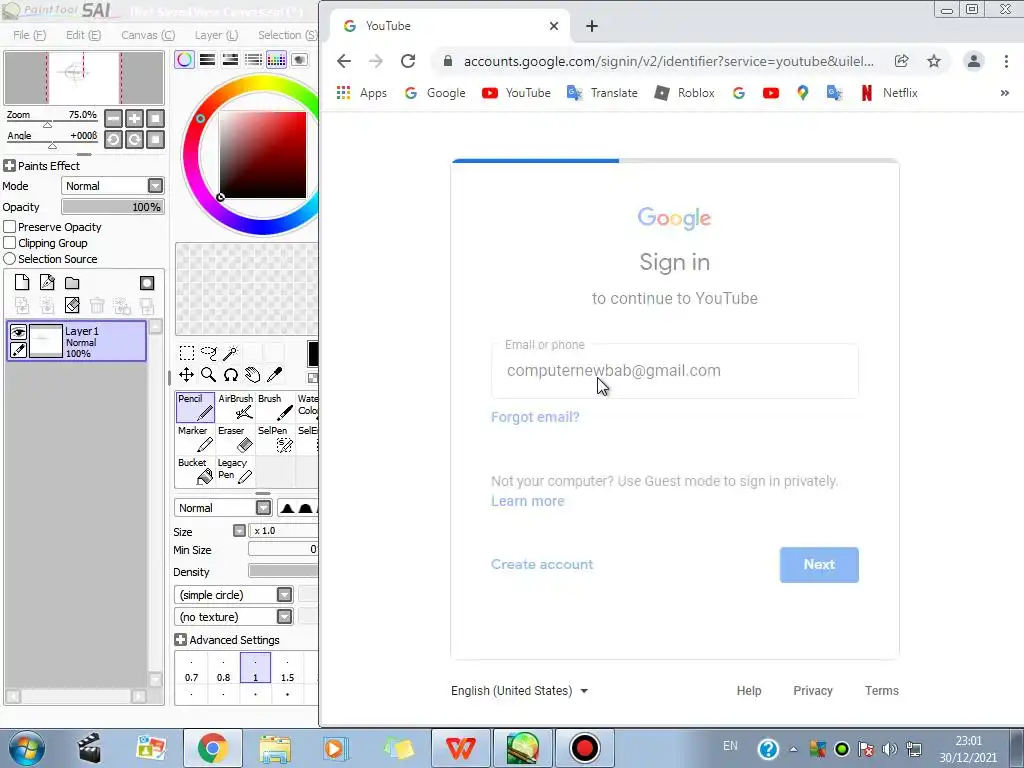This screenshot has height=768, width=1024.
Task: Select the Brush tool in SAI
Action: (x=275, y=407)
